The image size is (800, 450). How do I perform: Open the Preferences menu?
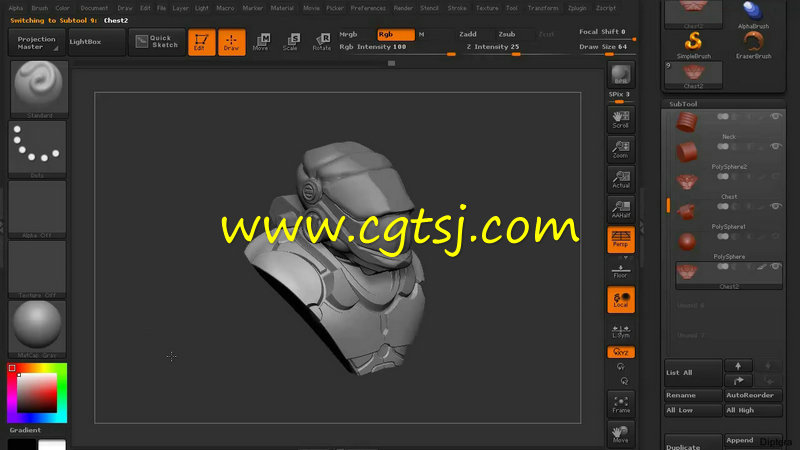tap(368, 8)
